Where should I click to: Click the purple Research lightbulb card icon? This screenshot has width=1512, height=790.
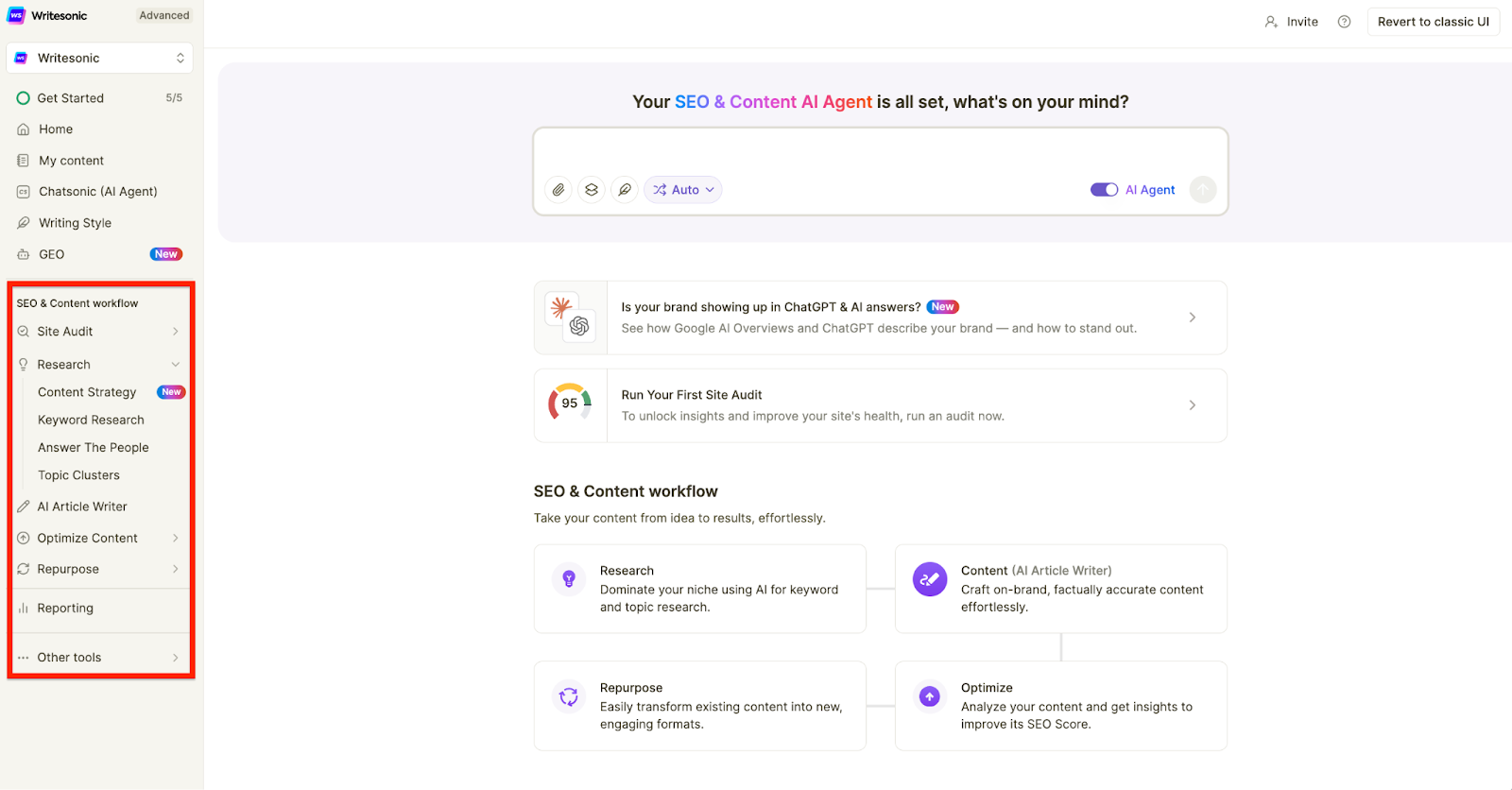[569, 579]
